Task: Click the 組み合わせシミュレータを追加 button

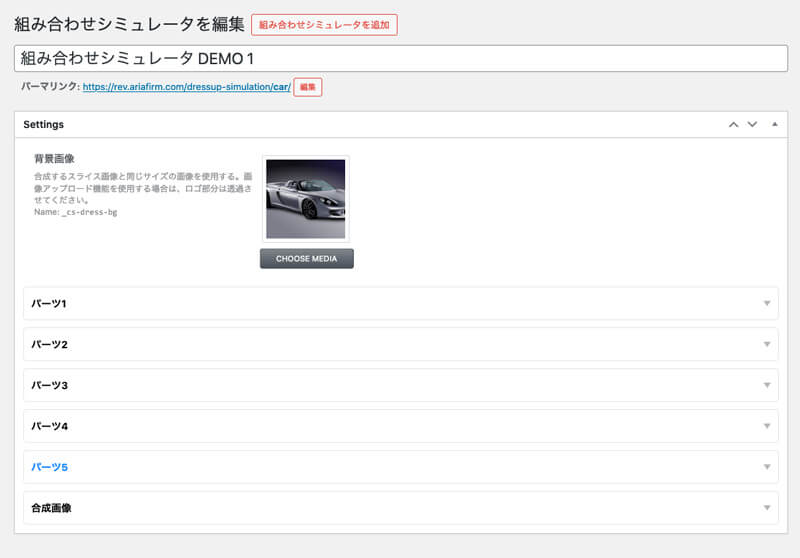Action: 324,24
